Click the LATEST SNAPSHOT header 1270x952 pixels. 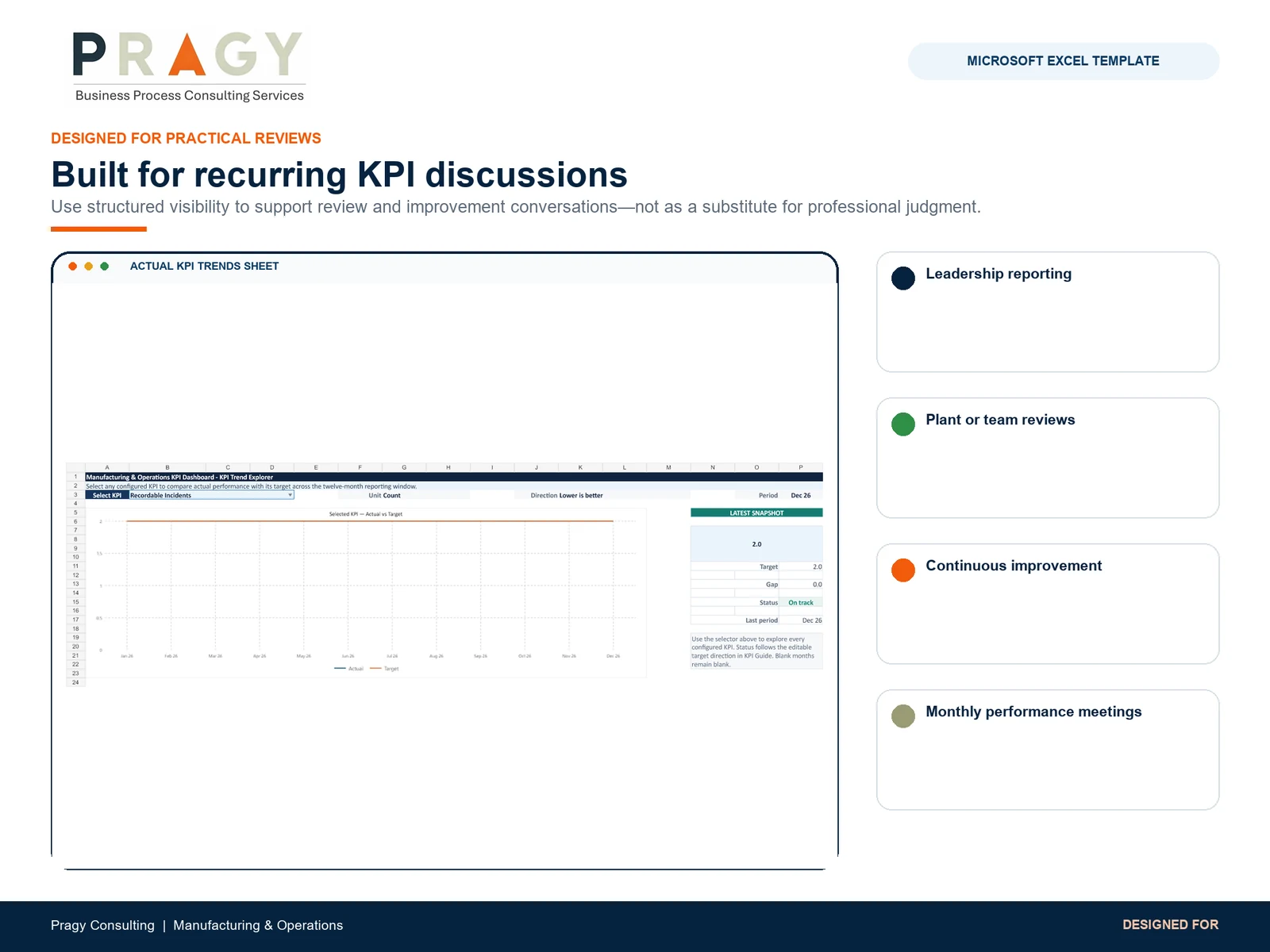(756, 513)
